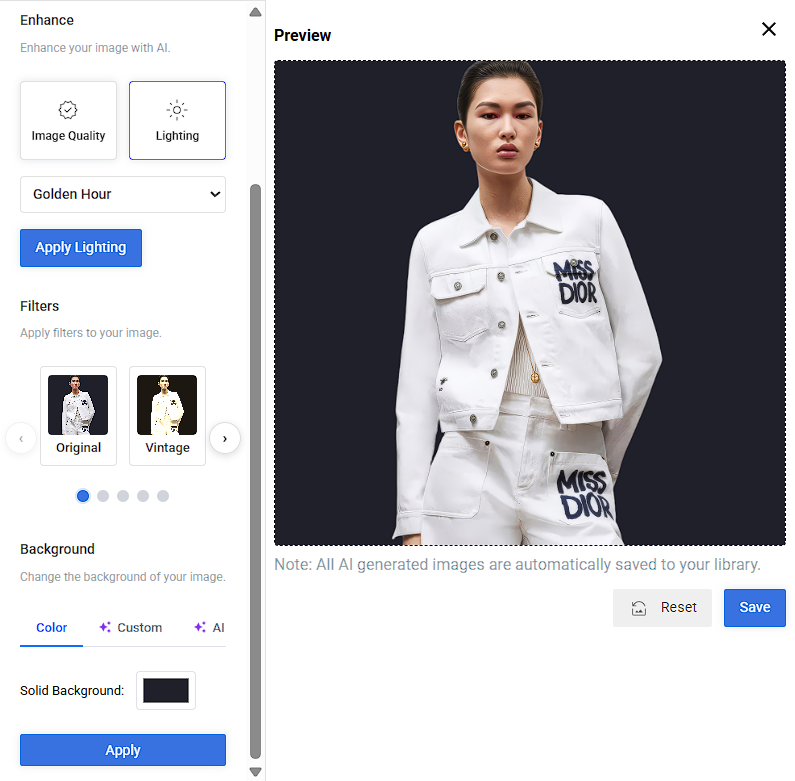Choose the Vintage filter thumbnail
Image resolution: width=795 pixels, height=781 pixels.
point(167,416)
